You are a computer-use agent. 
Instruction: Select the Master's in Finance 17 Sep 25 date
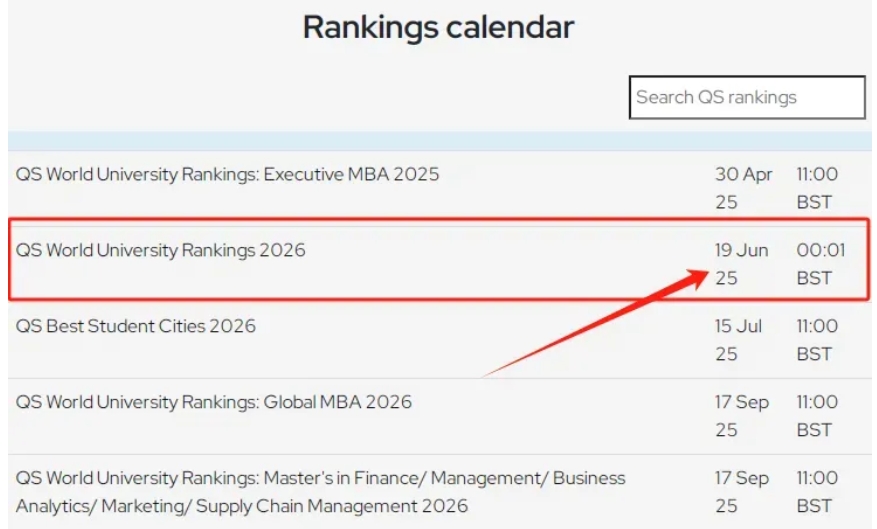click(x=741, y=491)
